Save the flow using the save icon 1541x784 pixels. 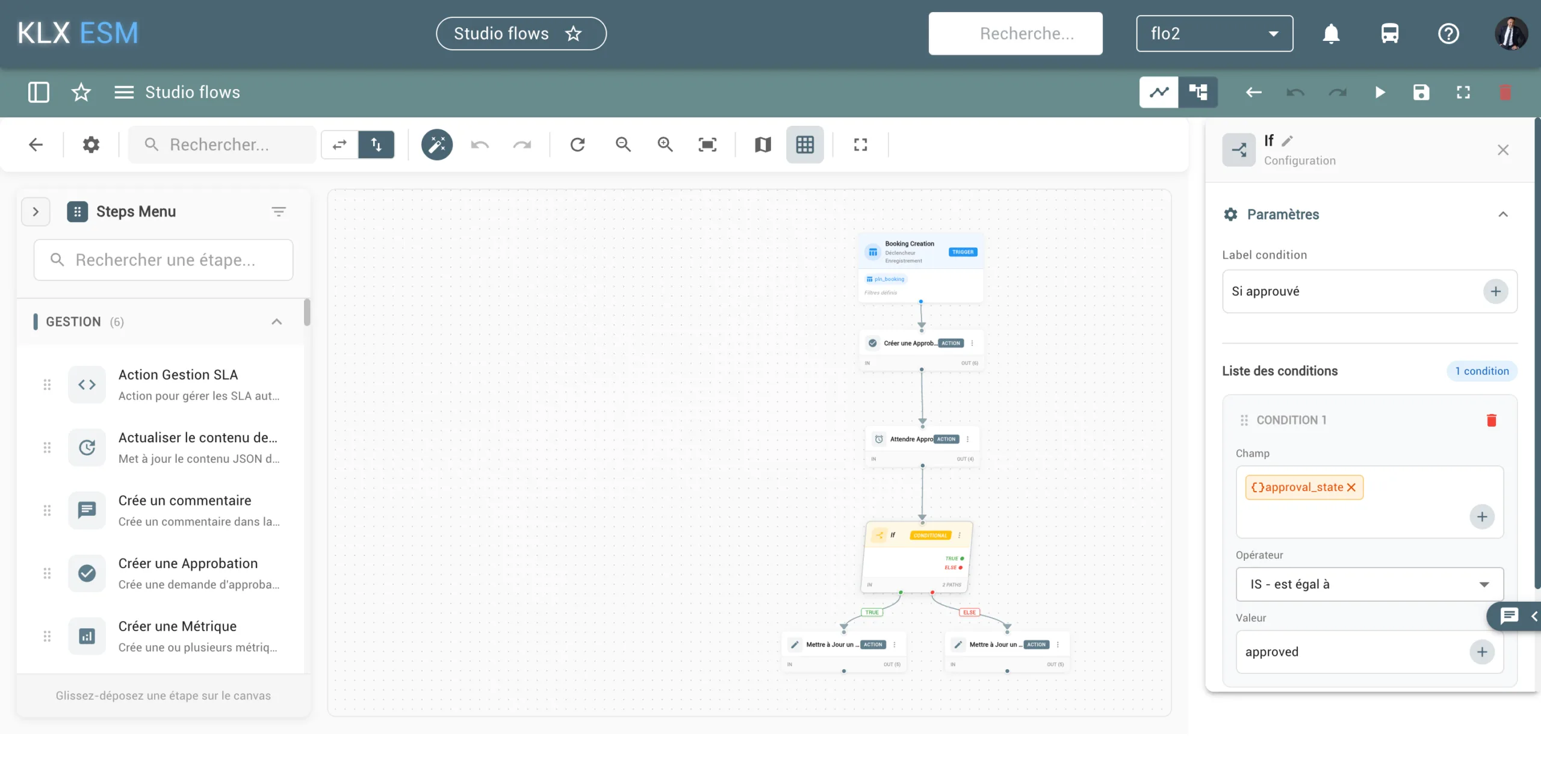pyautogui.click(x=1421, y=92)
